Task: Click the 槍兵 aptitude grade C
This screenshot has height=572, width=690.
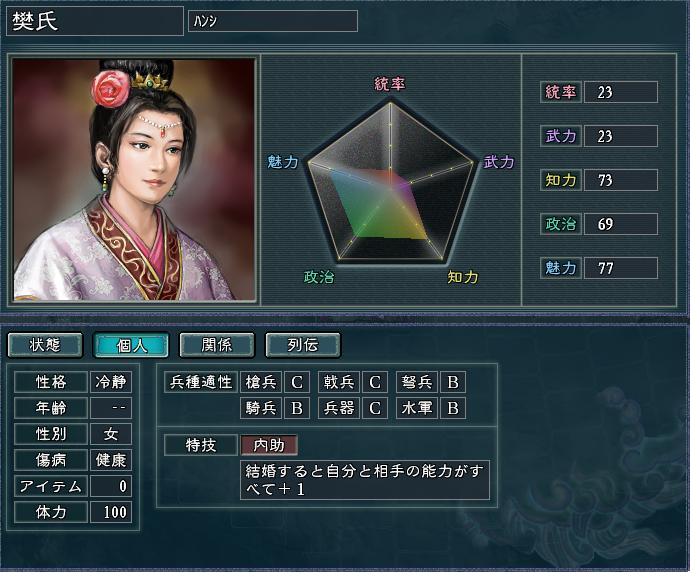Action: 297,382
